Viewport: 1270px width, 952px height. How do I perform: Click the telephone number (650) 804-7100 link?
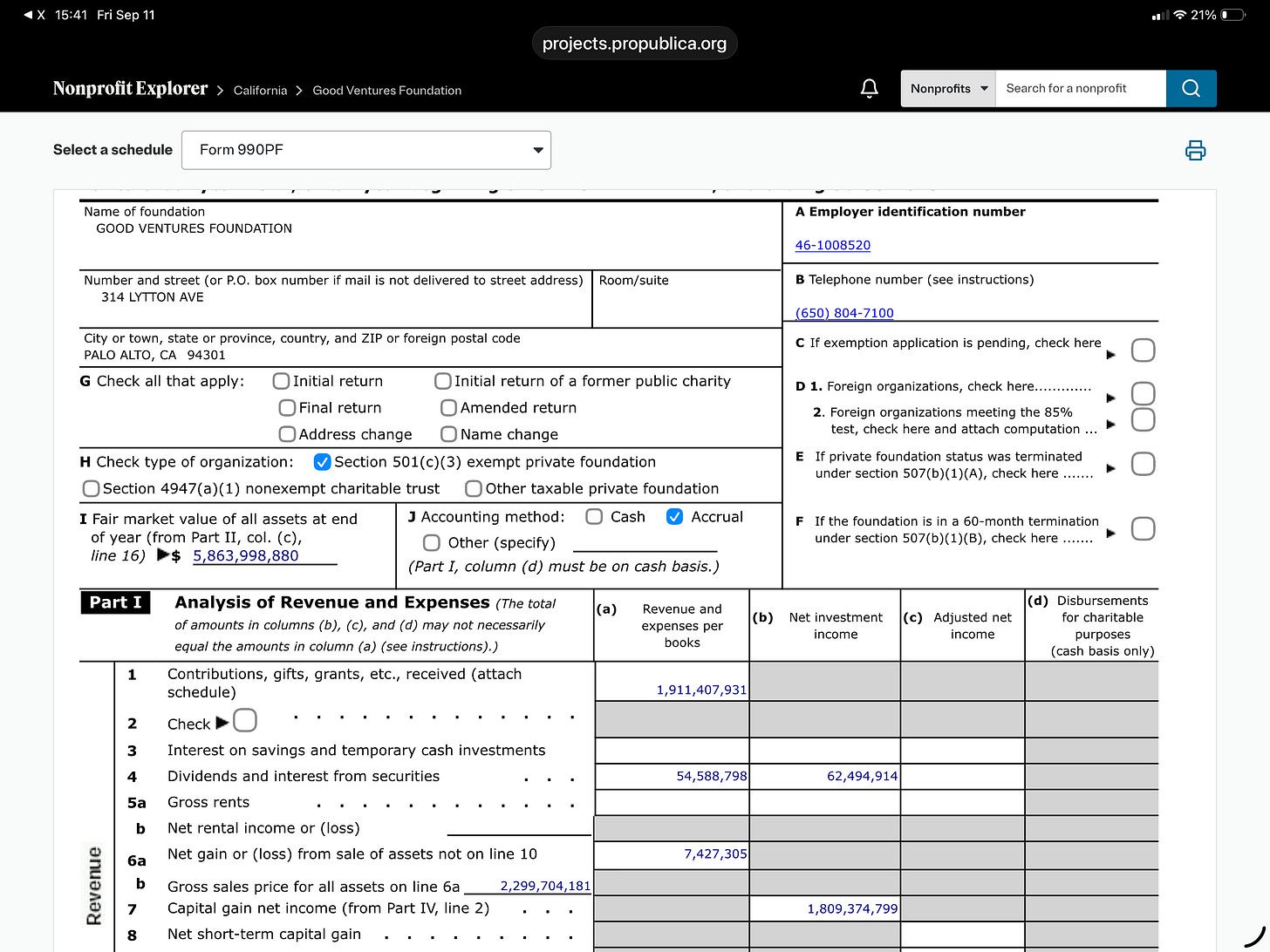(x=844, y=313)
